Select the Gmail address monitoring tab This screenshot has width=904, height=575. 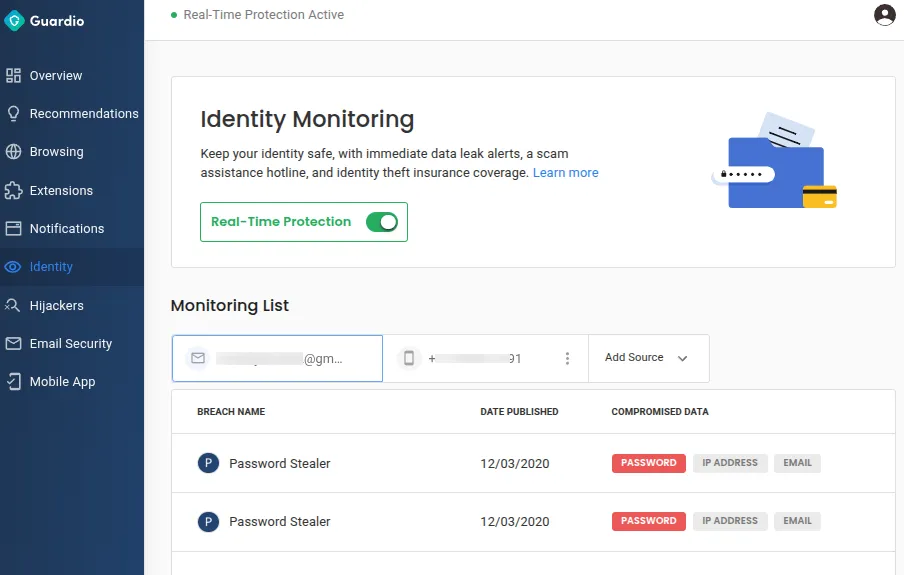pyautogui.click(x=277, y=358)
